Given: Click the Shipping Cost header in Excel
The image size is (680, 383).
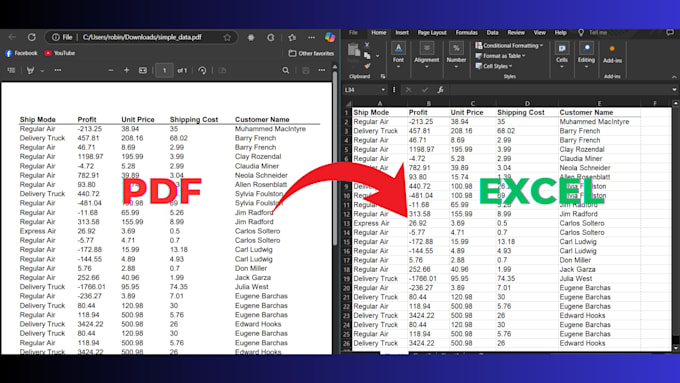Looking at the screenshot, I should (x=520, y=112).
